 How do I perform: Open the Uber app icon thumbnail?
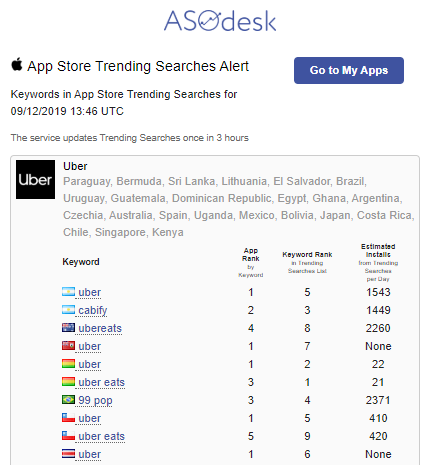coord(35,179)
